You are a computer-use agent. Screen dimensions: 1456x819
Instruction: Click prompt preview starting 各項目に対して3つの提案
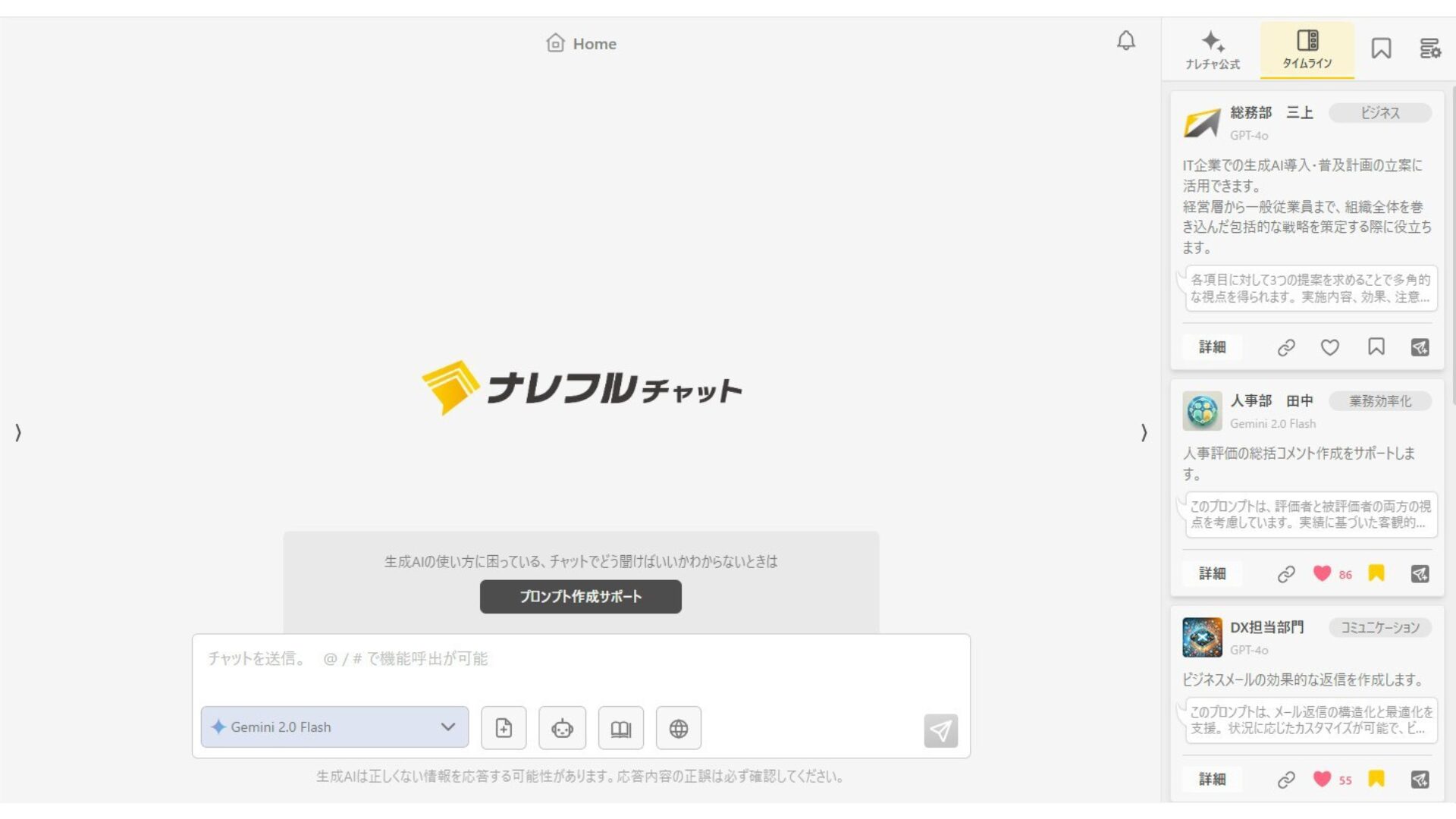point(1311,288)
